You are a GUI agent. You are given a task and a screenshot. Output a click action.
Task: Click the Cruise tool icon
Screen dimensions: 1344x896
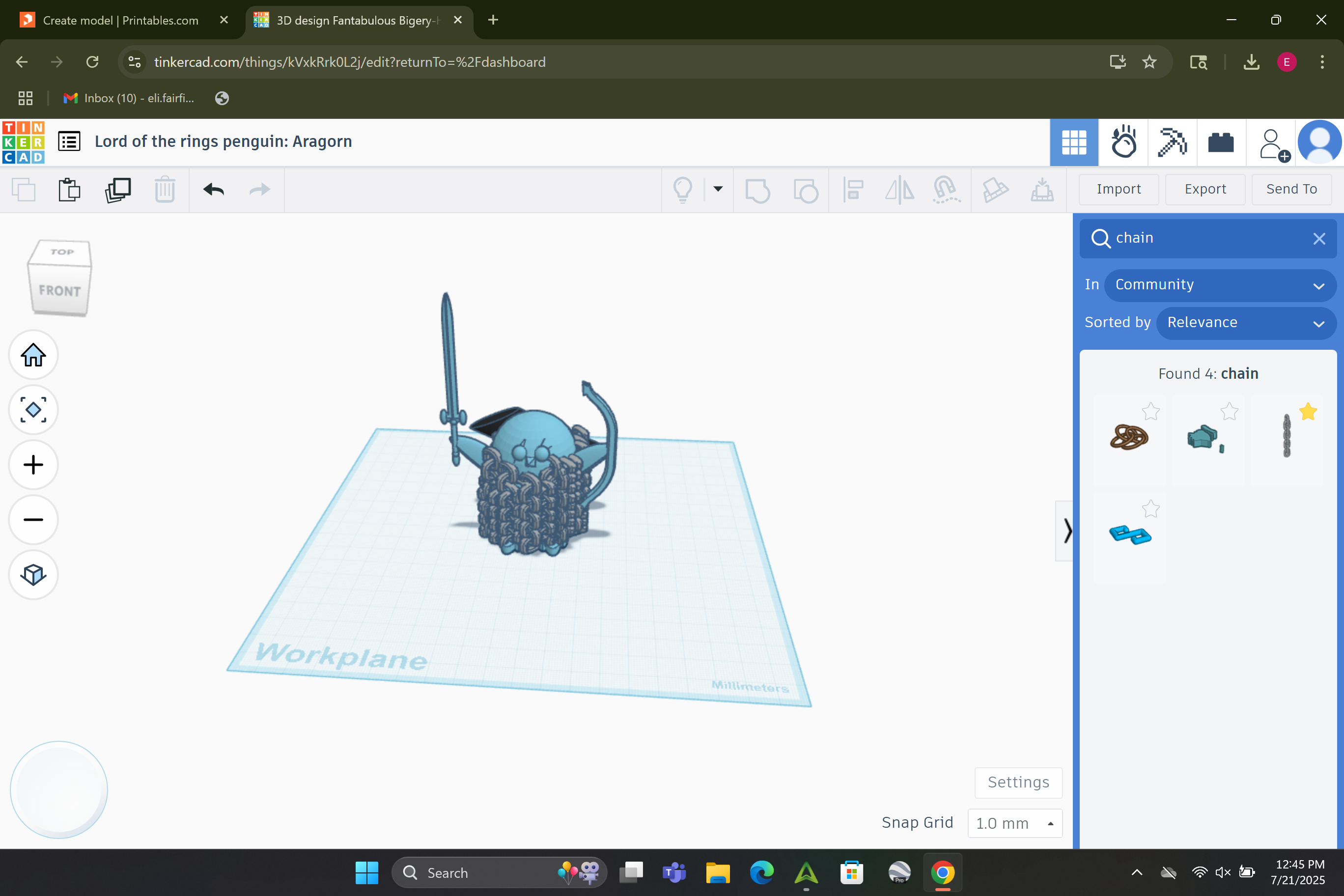(946, 190)
